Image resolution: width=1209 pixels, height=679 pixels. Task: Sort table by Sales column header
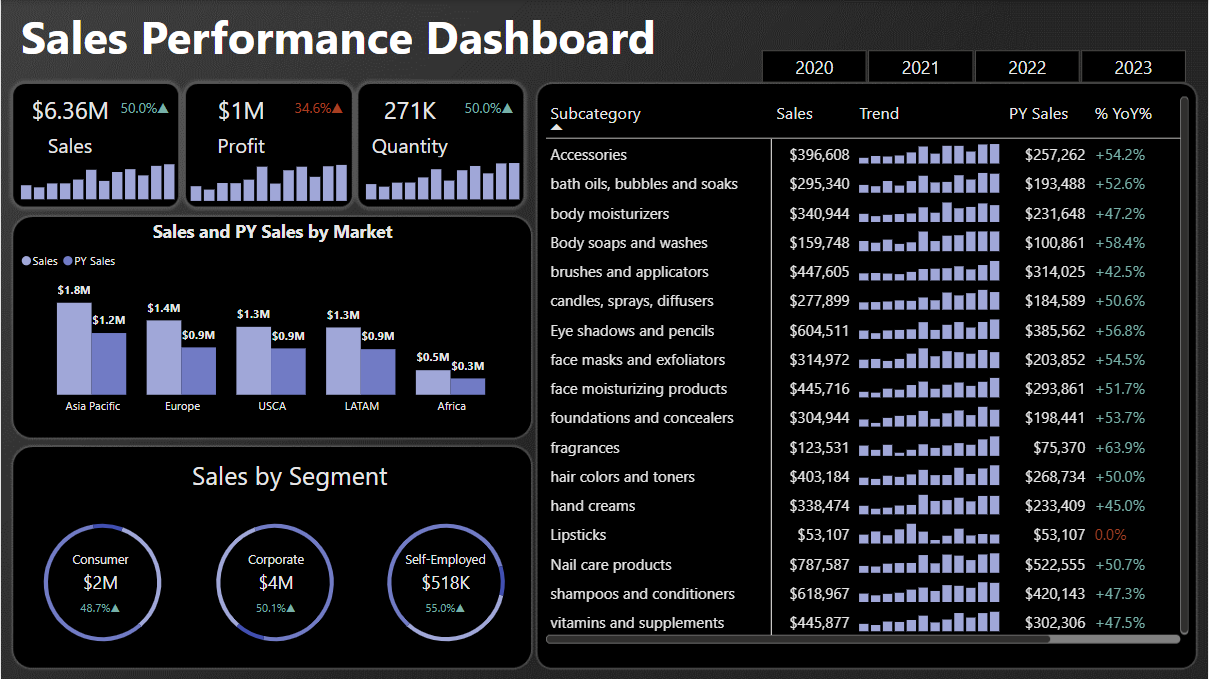click(794, 114)
